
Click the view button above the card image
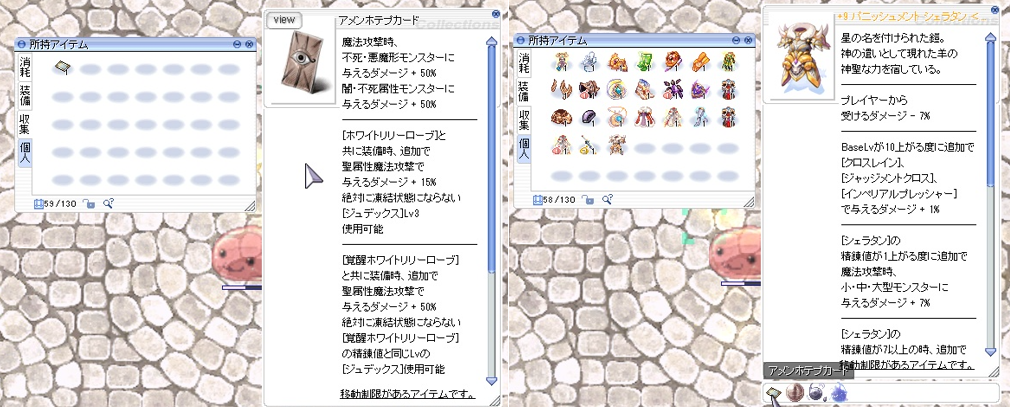284,20
